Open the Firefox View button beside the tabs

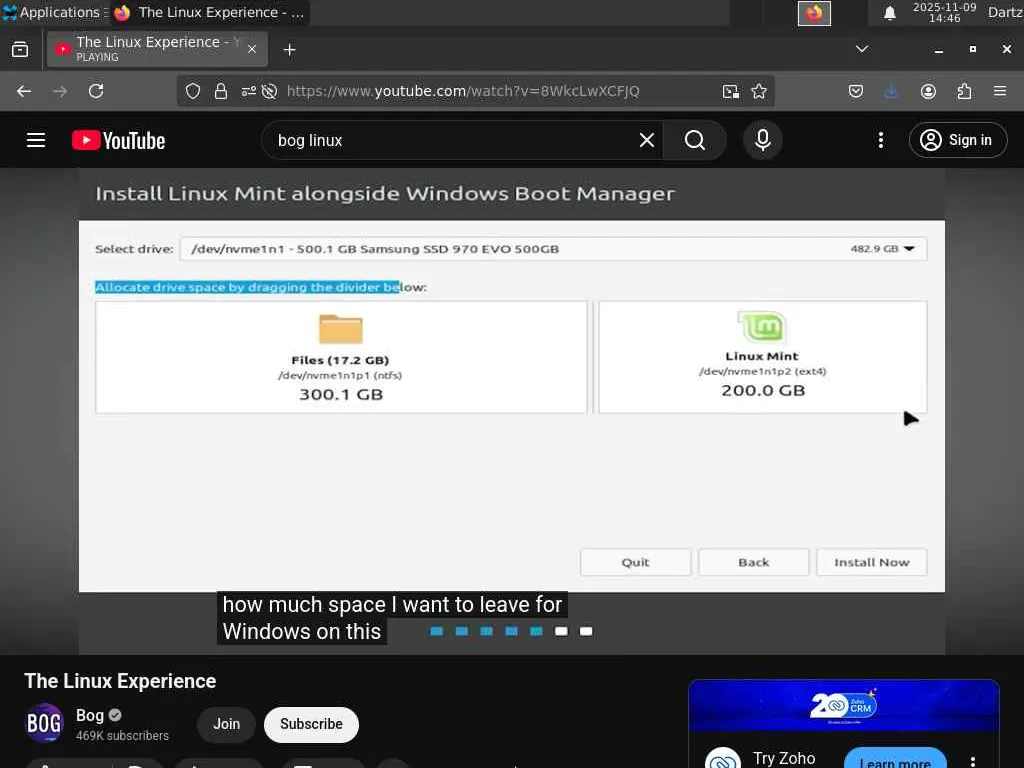(20, 50)
